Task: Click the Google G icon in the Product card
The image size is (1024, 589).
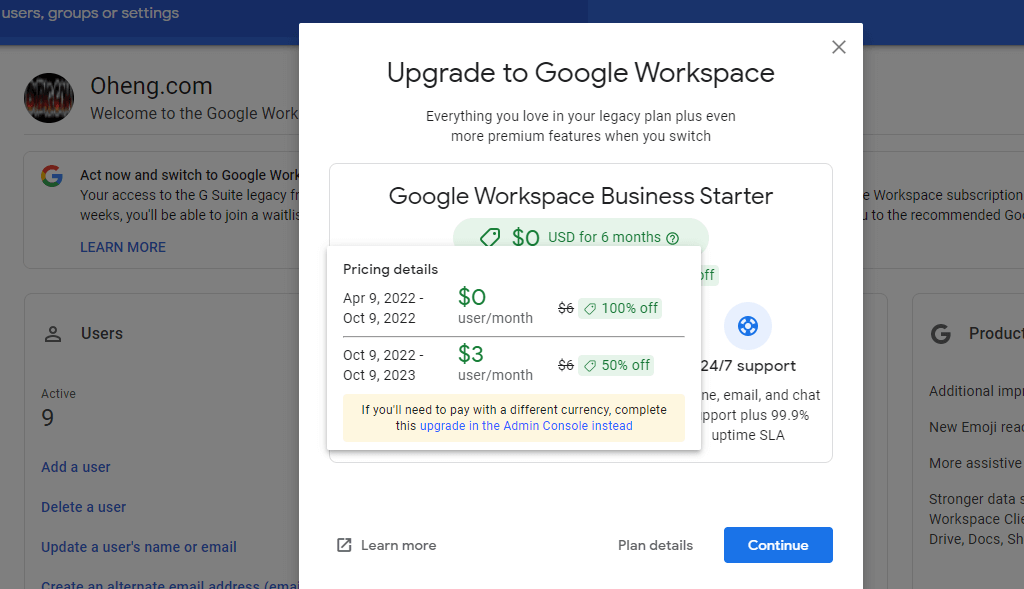Action: tap(940, 334)
